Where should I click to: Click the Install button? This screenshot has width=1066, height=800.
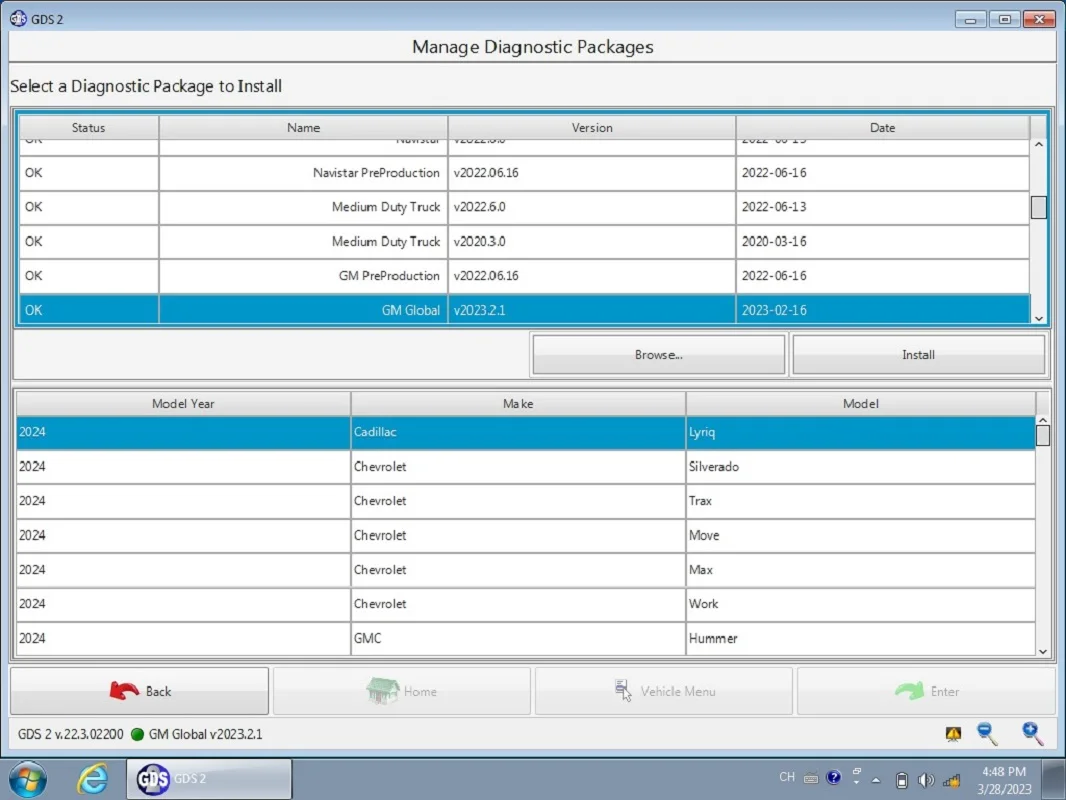(918, 355)
